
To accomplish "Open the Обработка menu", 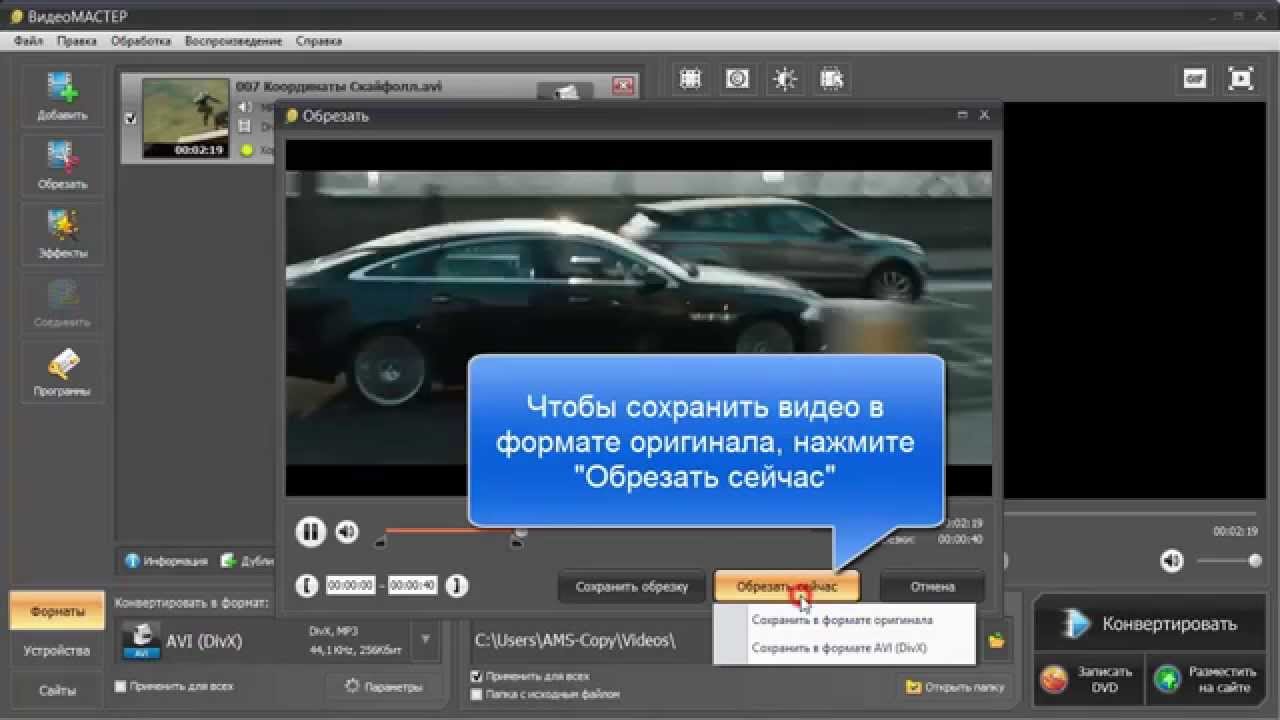I will point(141,41).
